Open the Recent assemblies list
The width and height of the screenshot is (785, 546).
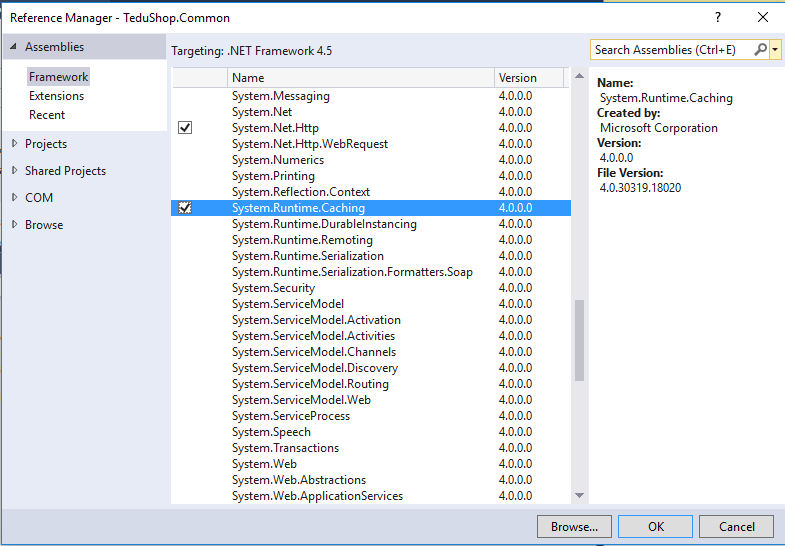[x=47, y=115]
